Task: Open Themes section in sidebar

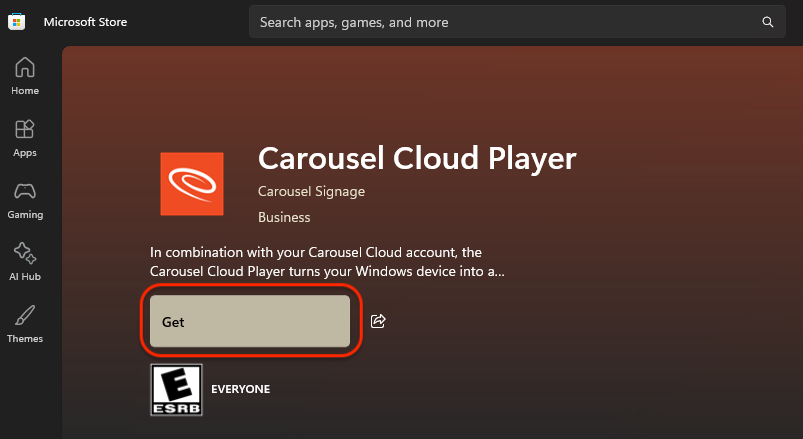Action: [25, 324]
